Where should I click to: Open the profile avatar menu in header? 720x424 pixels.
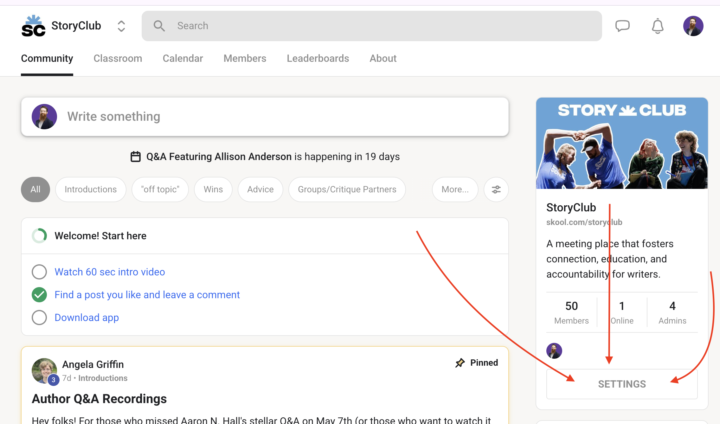point(693,26)
